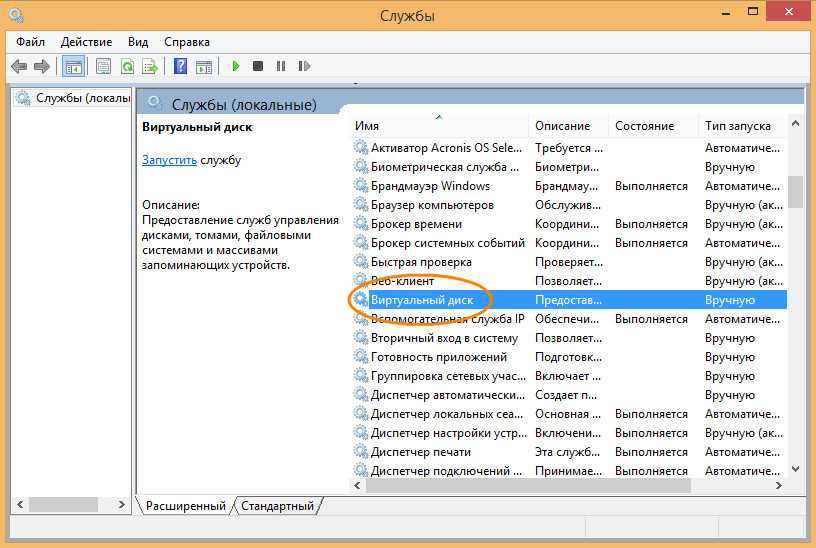Click the Forward arrow in the toolbar
The width and height of the screenshot is (816, 548).
[42, 67]
